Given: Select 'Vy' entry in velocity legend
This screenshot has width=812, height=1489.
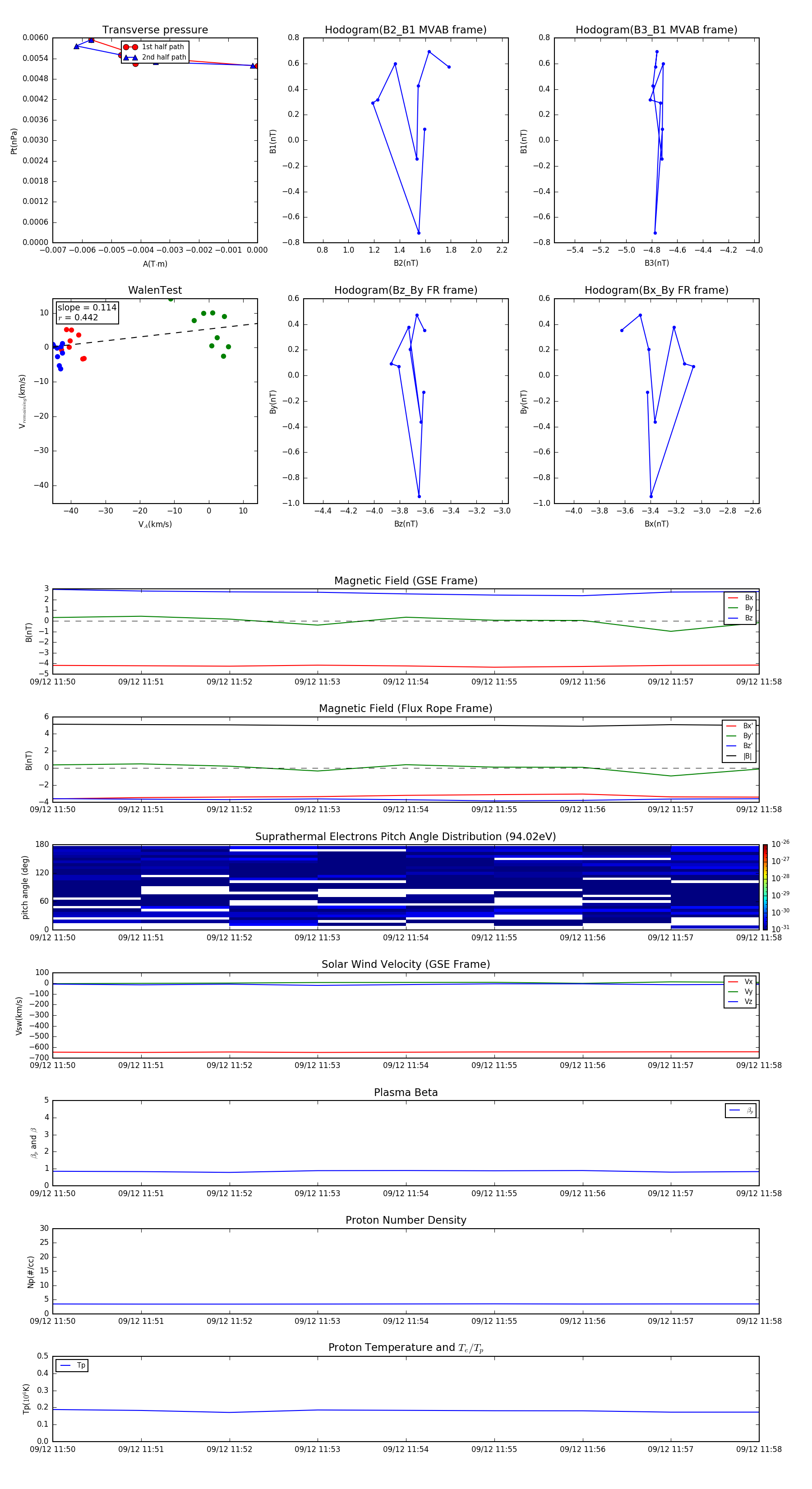Looking at the screenshot, I should coord(740,991).
